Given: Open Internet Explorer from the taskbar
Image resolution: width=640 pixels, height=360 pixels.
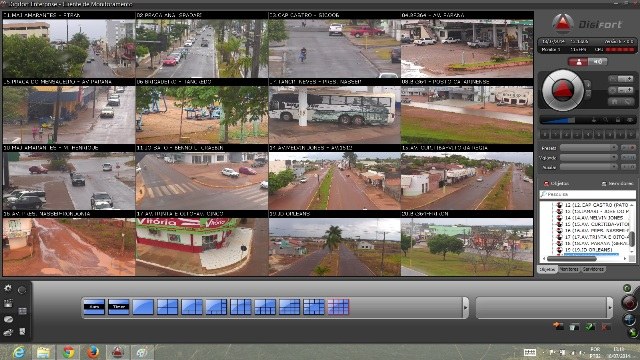Looking at the screenshot, I should [19, 352].
